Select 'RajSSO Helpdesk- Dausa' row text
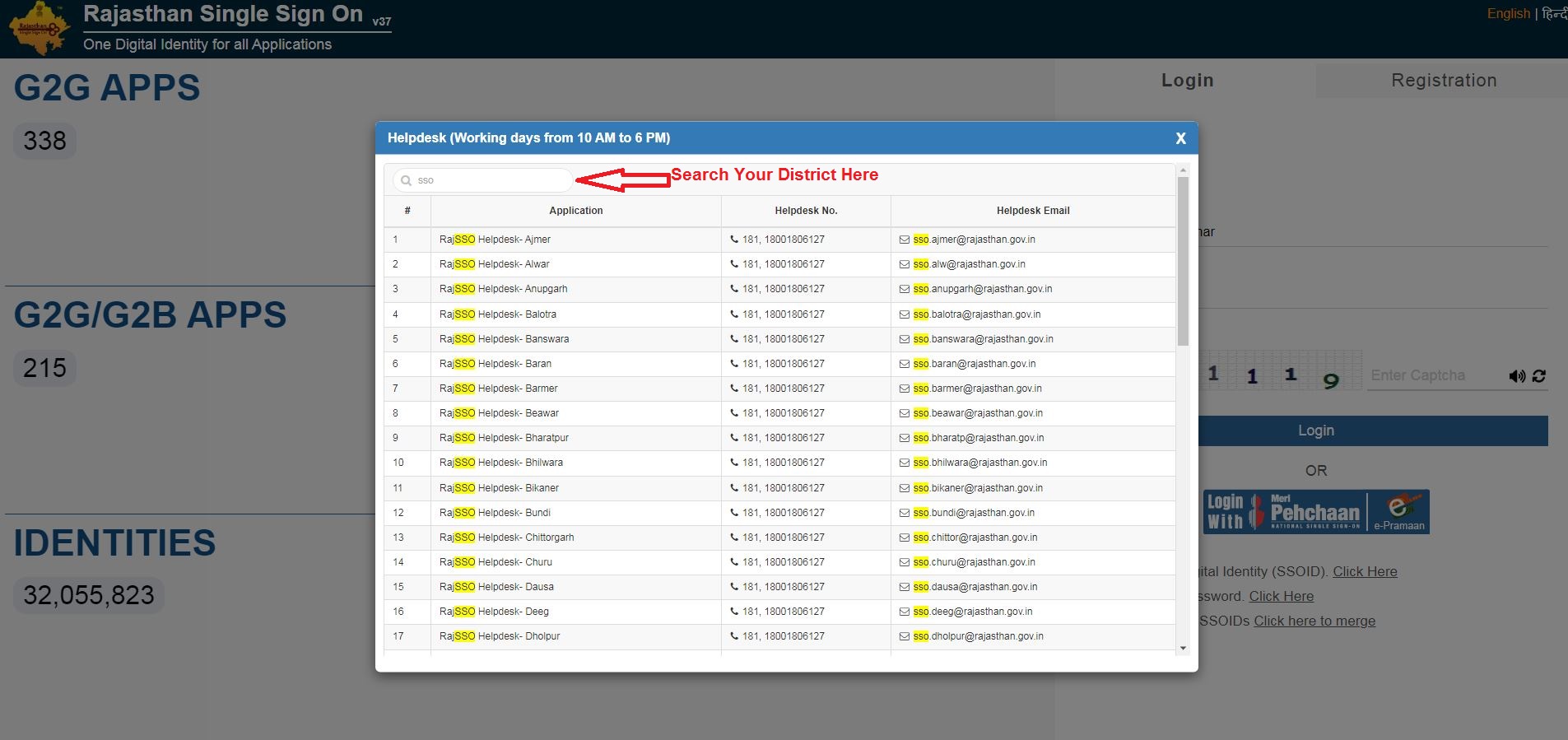Screen dimensions: 1568x740 496,587
